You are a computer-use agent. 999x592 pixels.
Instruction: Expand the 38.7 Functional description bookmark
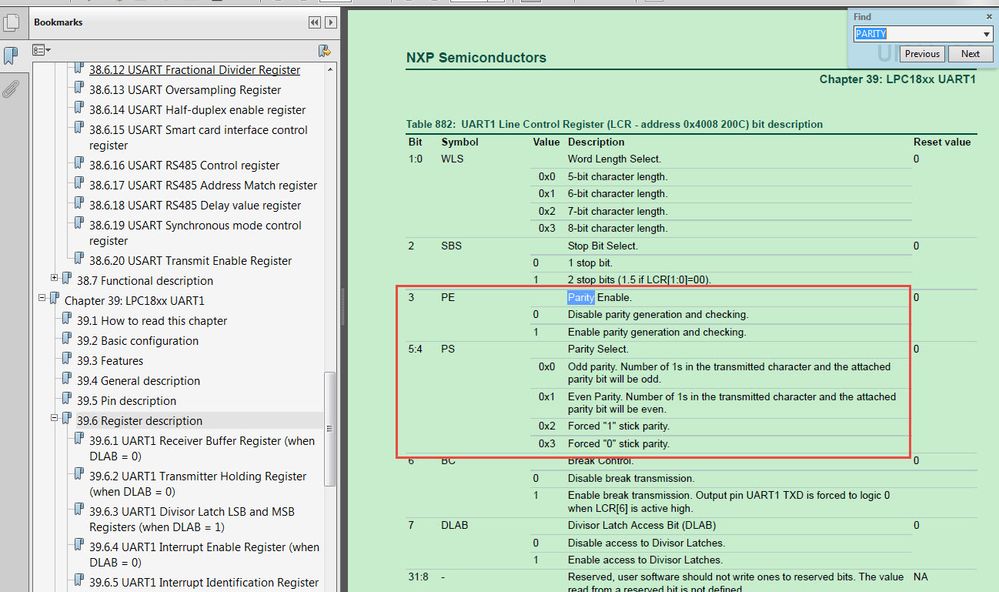tap(54, 278)
